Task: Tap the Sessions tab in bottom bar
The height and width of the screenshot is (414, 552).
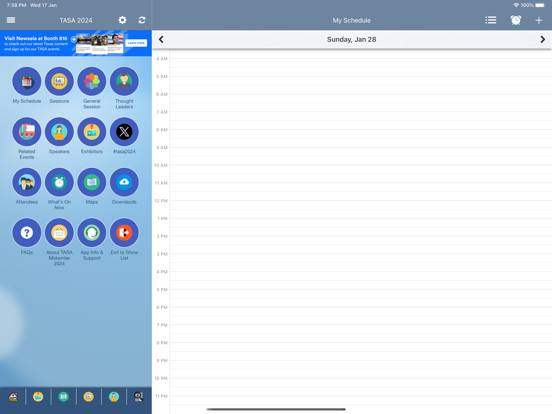Action: click(88, 397)
